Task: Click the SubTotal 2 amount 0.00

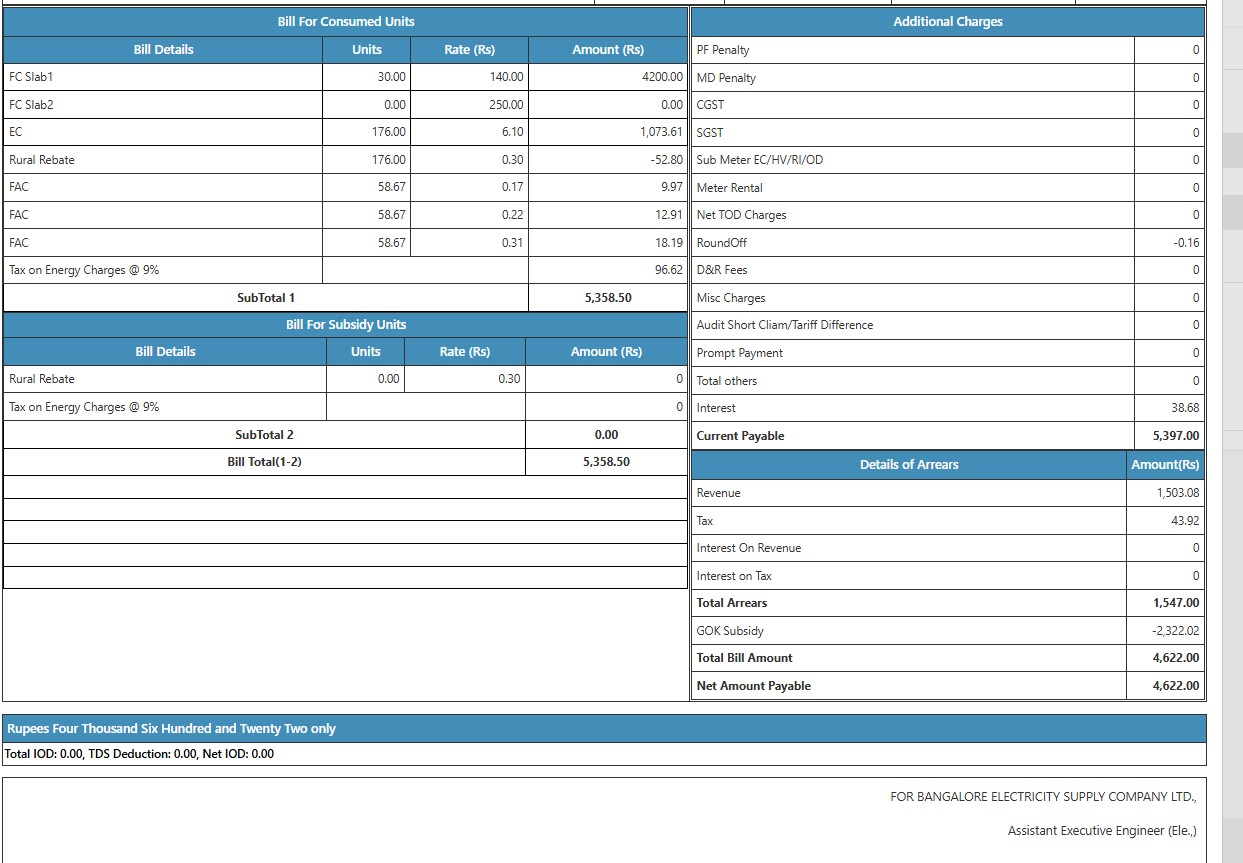Action: pyautogui.click(x=606, y=435)
